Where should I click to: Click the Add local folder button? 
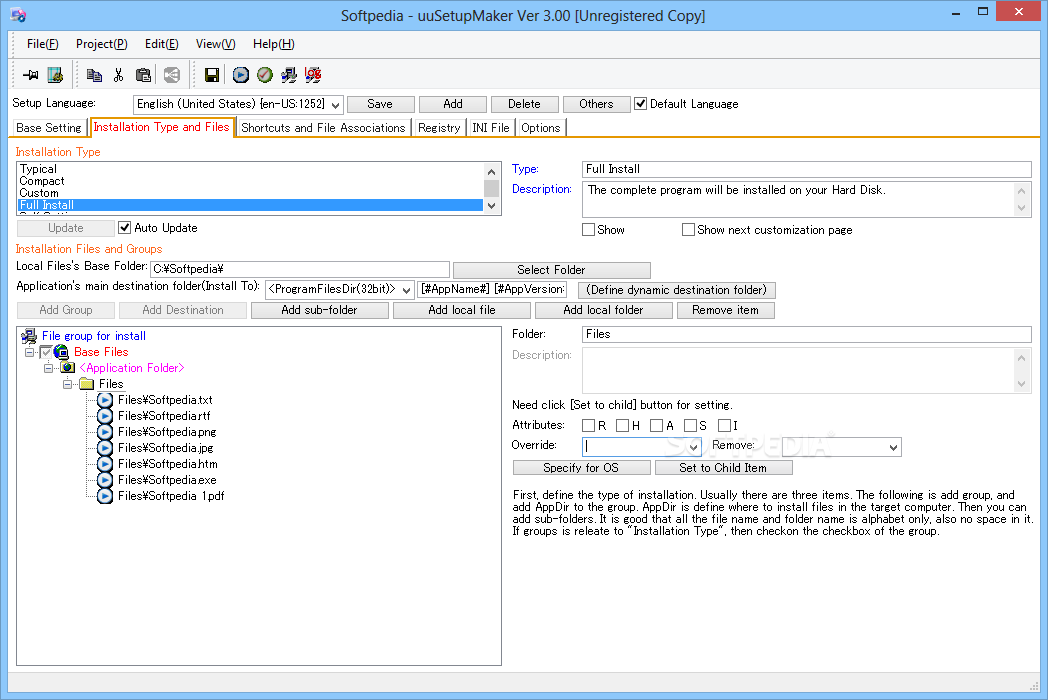(604, 310)
